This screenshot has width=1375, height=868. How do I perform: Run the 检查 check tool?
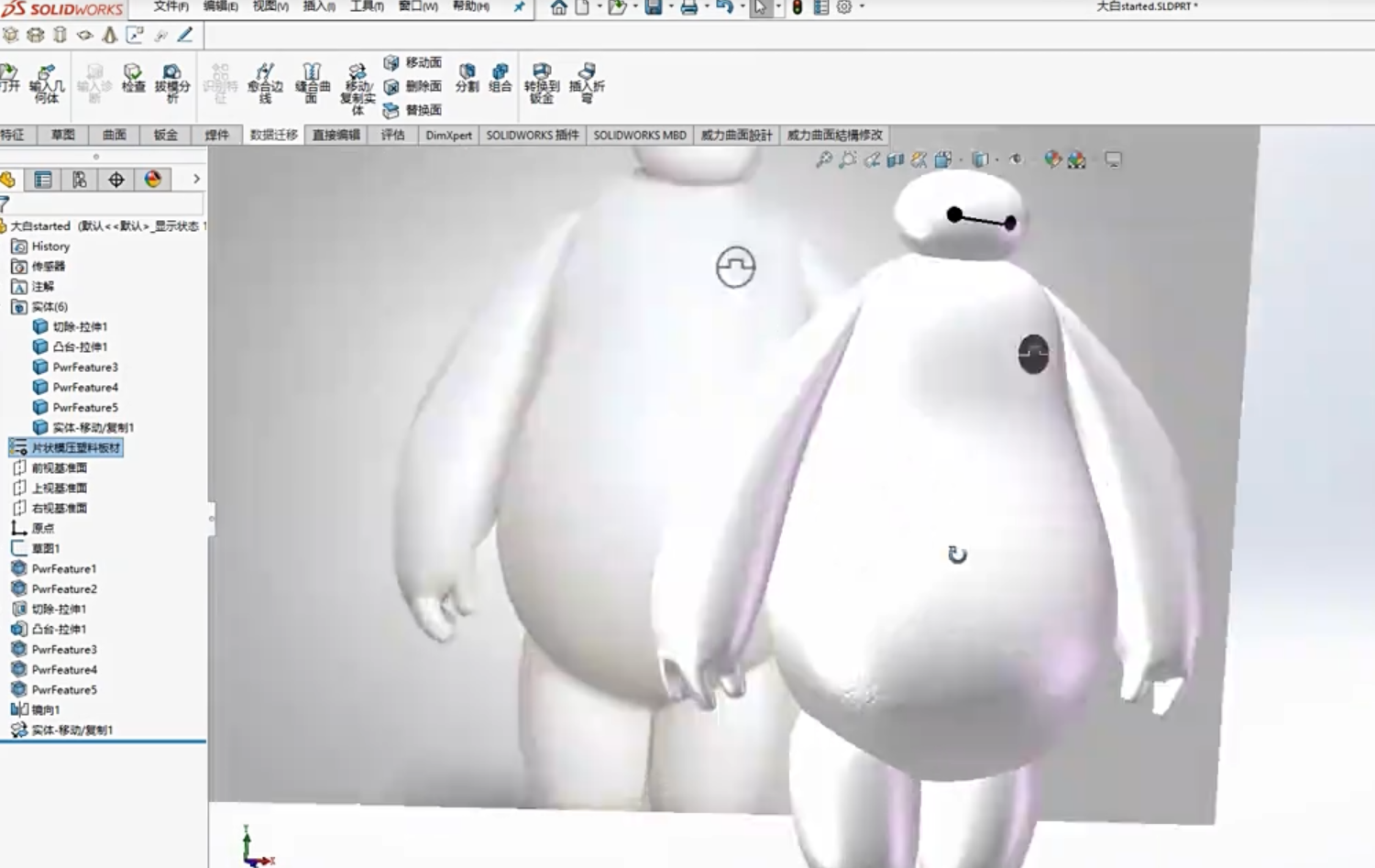click(133, 77)
